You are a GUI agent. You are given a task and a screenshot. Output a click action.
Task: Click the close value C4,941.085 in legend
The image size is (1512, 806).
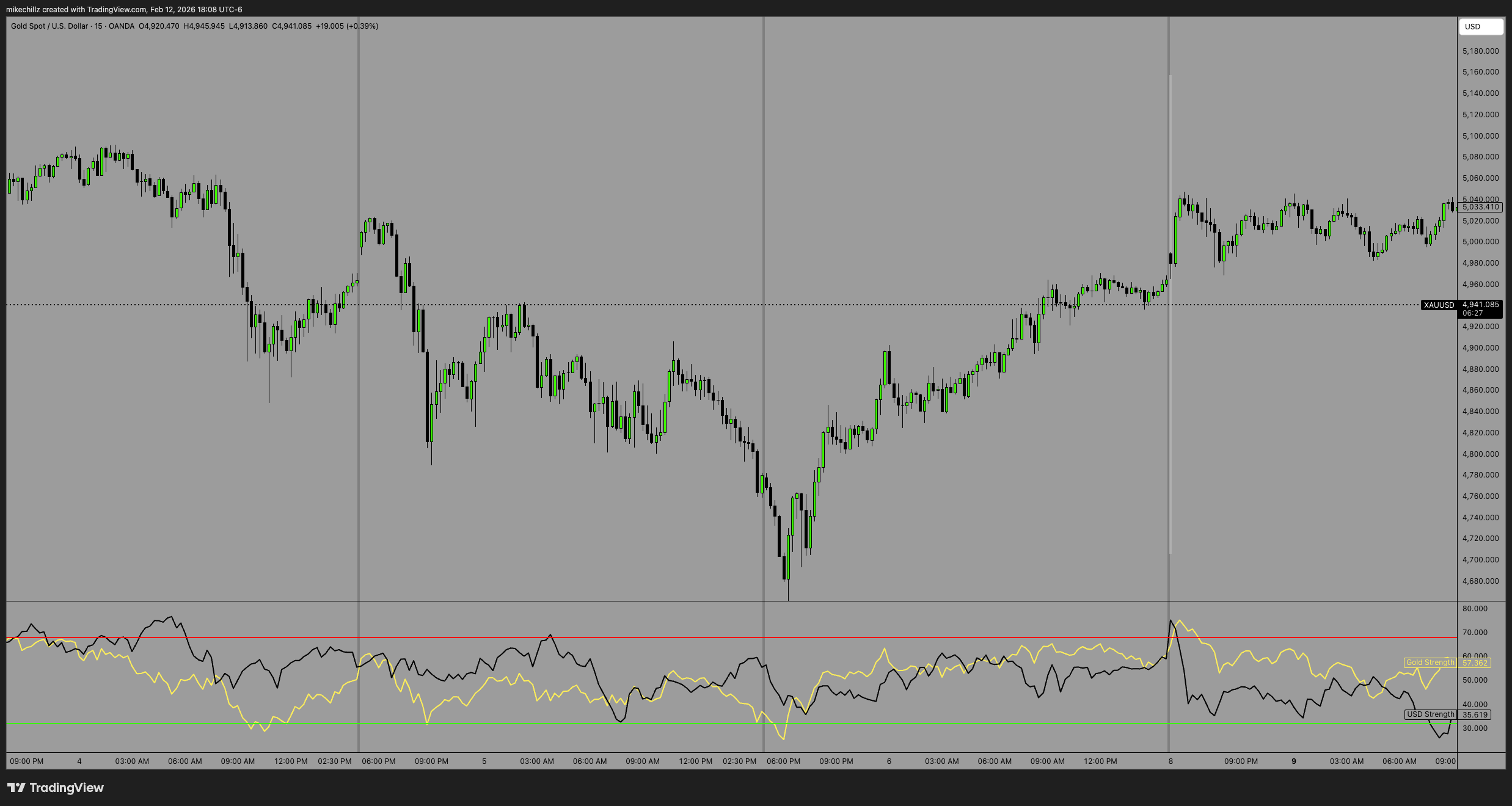(x=291, y=26)
